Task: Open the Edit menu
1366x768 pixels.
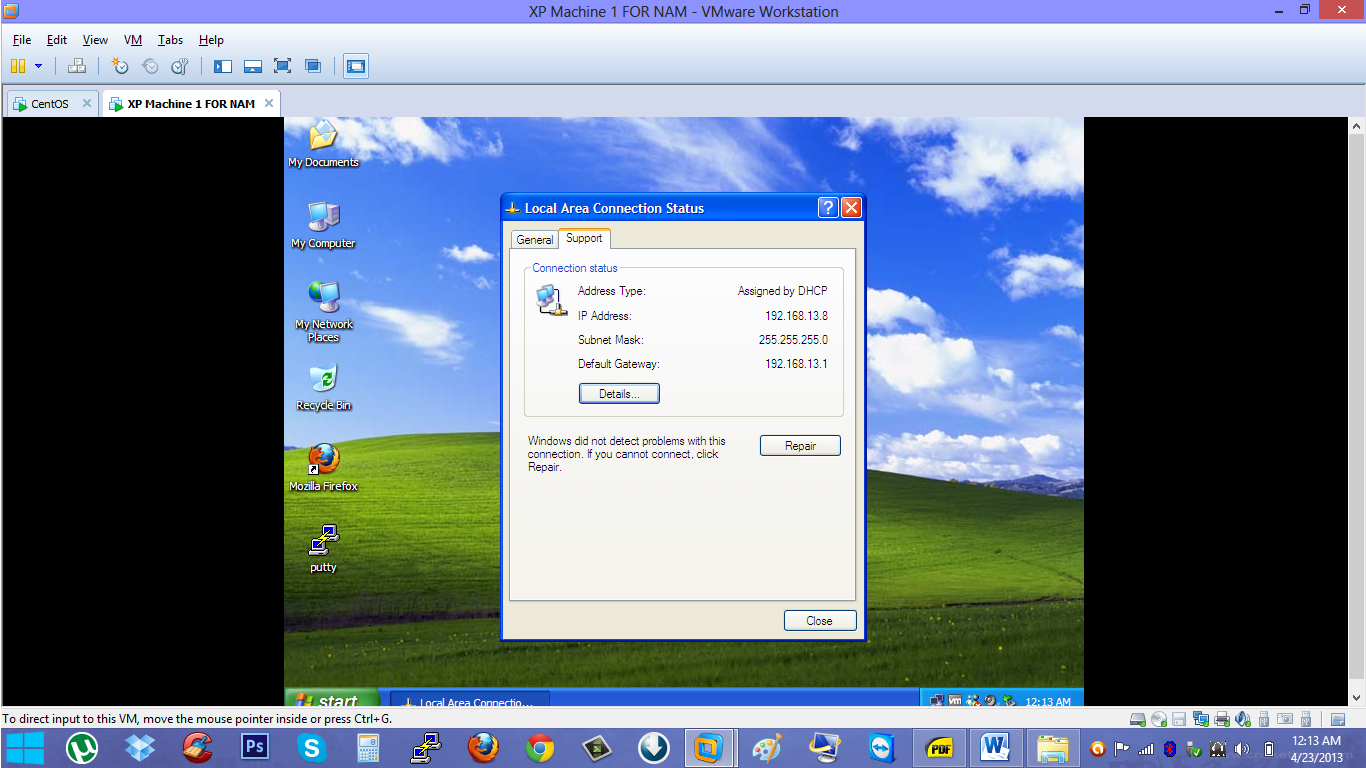Action: coord(57,40)
